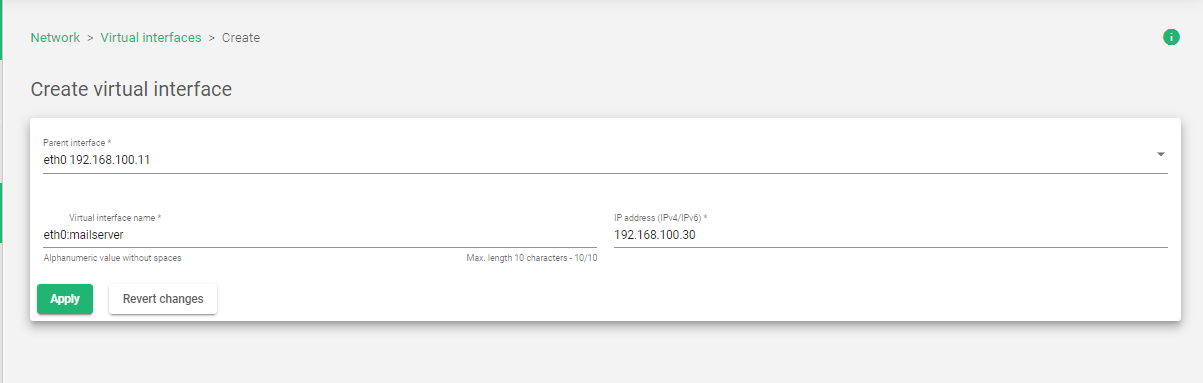Click the Create virtual interface heading
The width and height of the screenshot is (1203, 383).
coord(131,89)
